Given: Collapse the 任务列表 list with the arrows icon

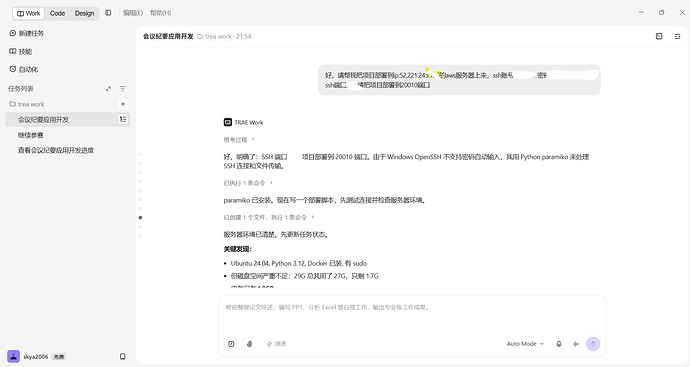Looking at the screenshot, I should pyautogui.click(x=108, y=89).
